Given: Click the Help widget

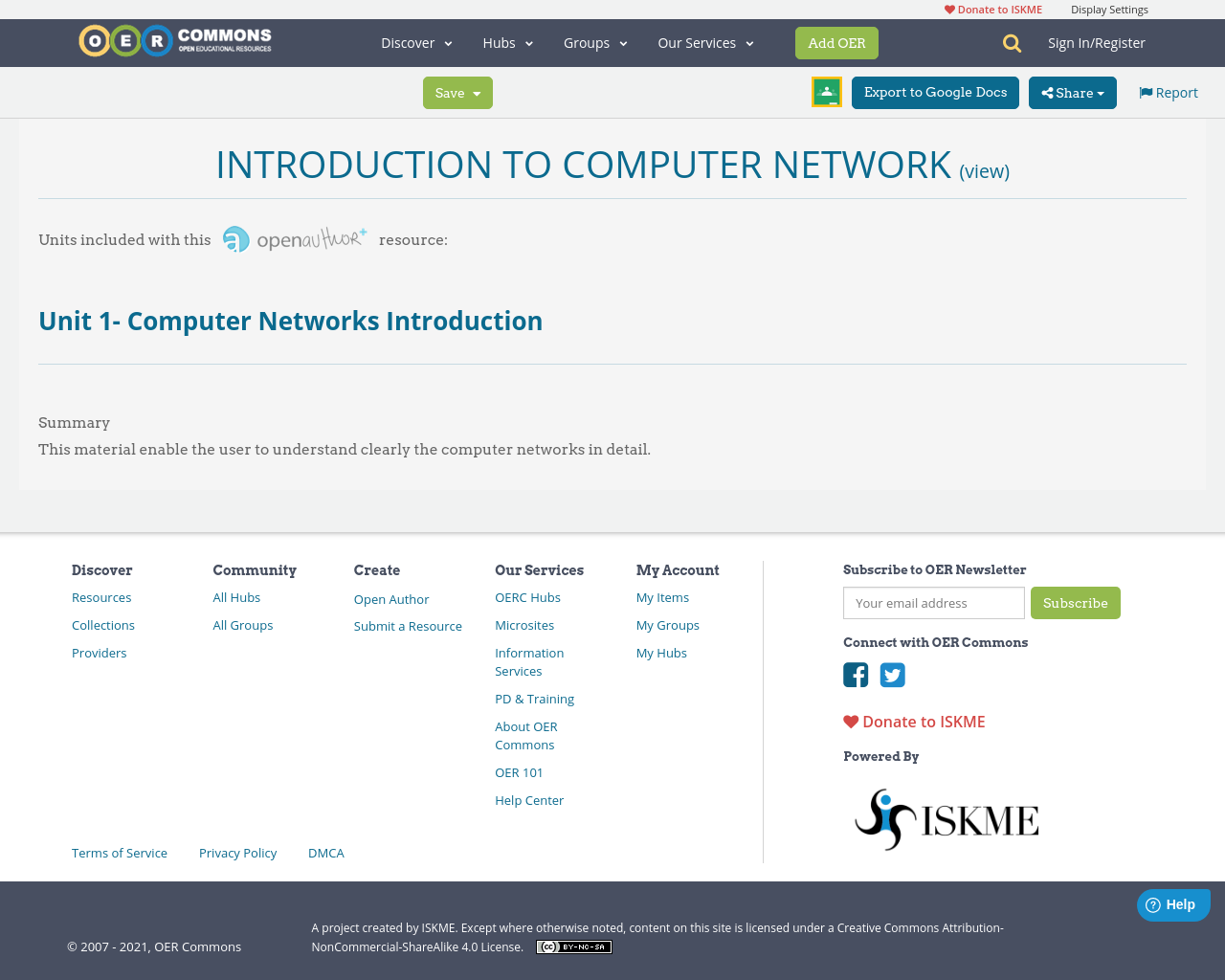Looking at the screenshot, I should click(1172, 903).
